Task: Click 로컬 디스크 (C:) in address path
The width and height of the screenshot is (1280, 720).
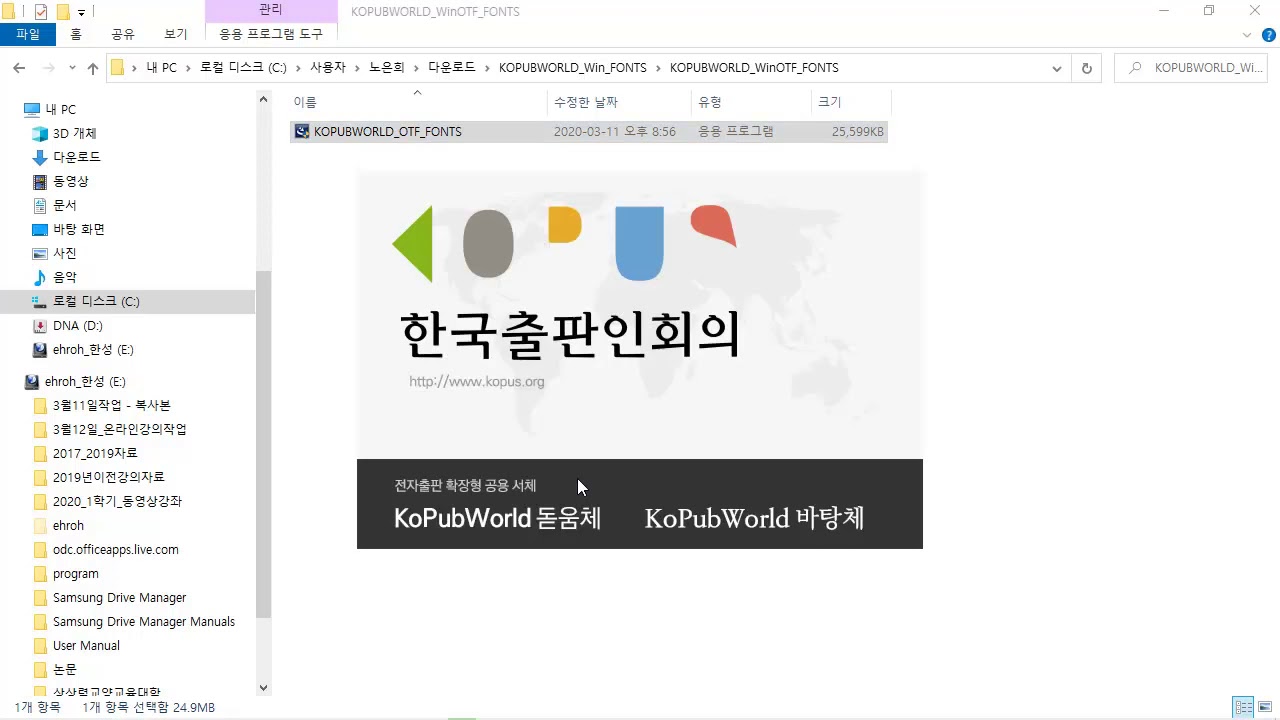Action: point(243,68)
